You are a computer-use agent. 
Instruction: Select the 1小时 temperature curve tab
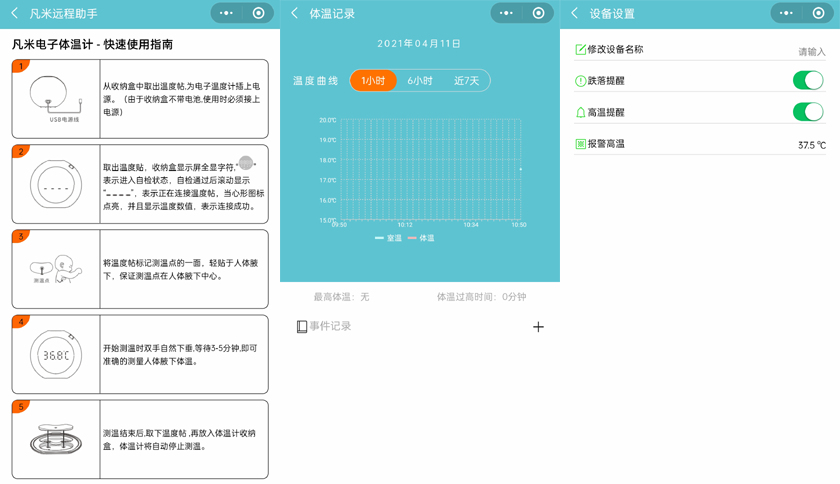coord(373,80)
